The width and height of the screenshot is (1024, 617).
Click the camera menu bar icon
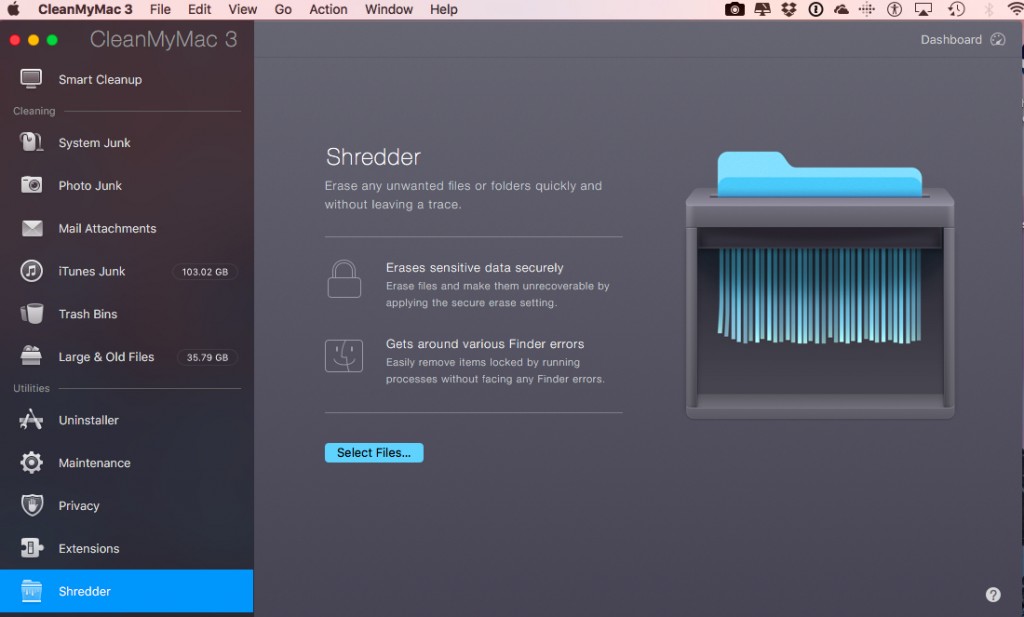point(735,9)
